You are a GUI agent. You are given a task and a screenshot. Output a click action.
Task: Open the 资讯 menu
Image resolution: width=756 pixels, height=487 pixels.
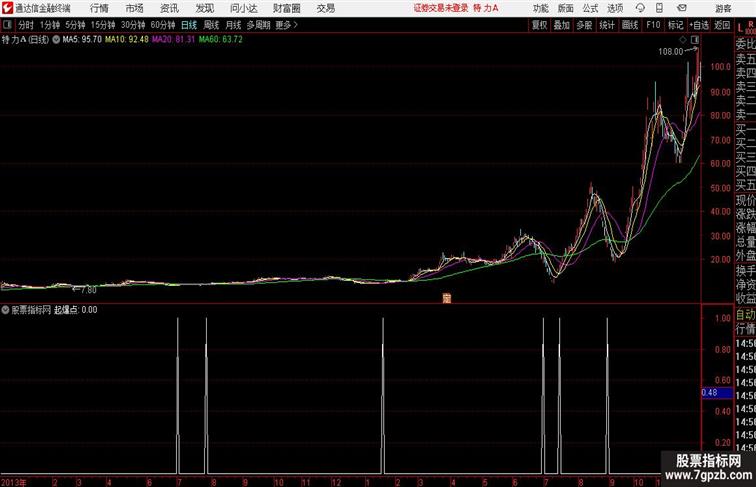[169, 8]
